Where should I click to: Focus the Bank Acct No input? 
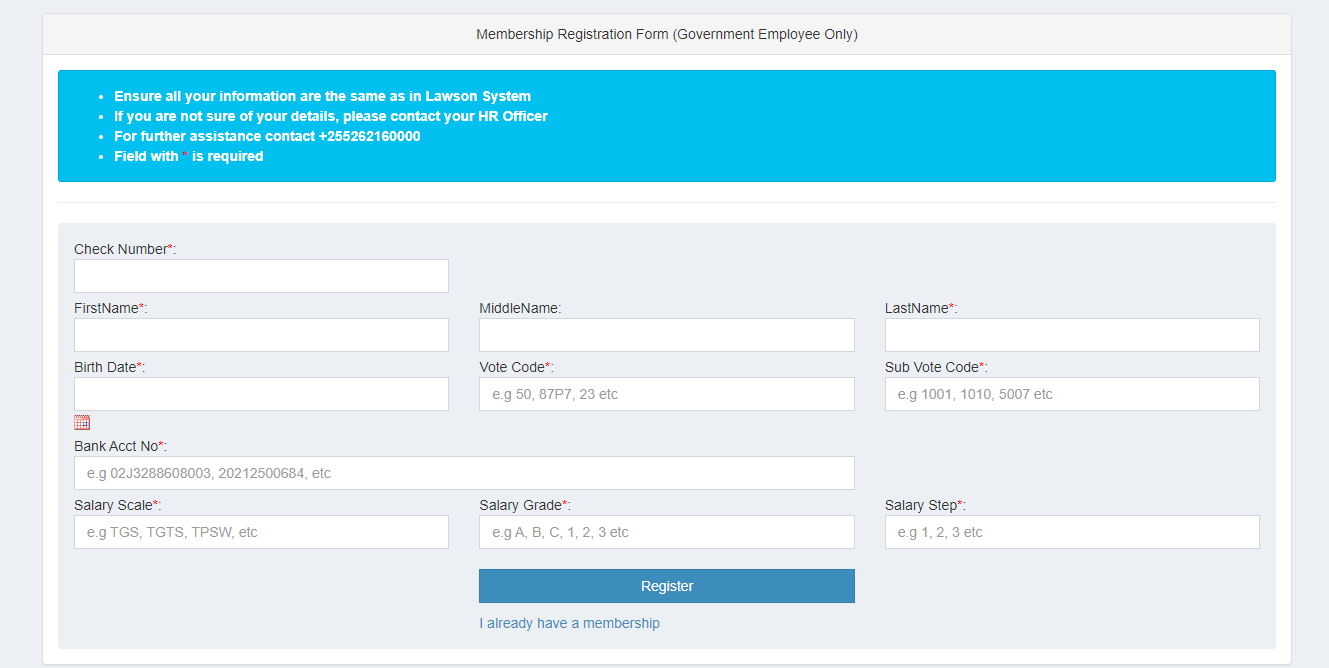[x=464, y=472]
